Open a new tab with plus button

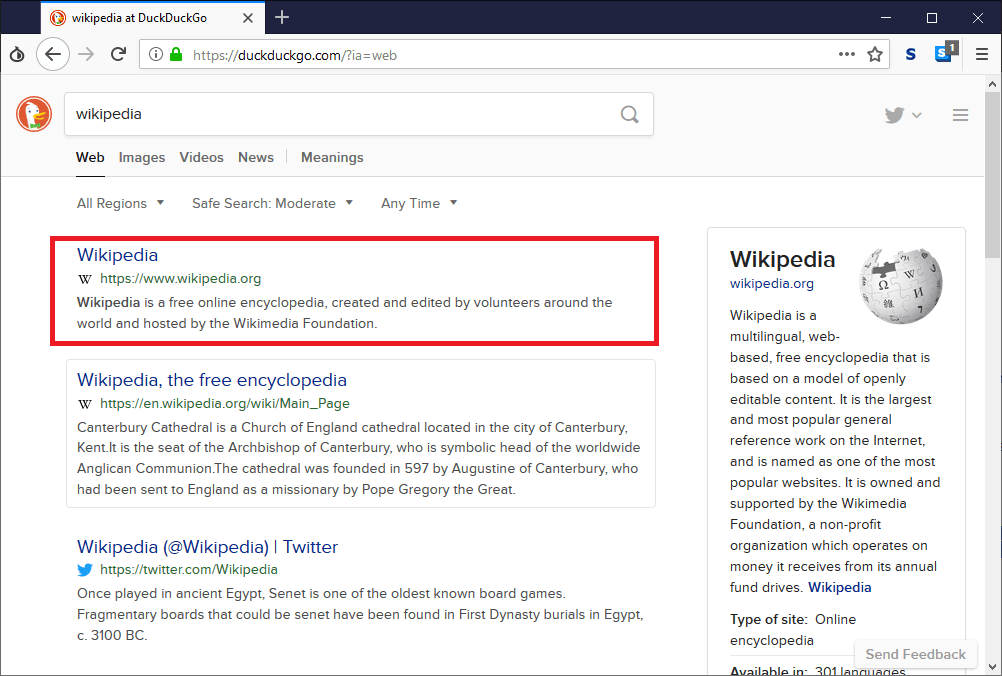point(282,17)
